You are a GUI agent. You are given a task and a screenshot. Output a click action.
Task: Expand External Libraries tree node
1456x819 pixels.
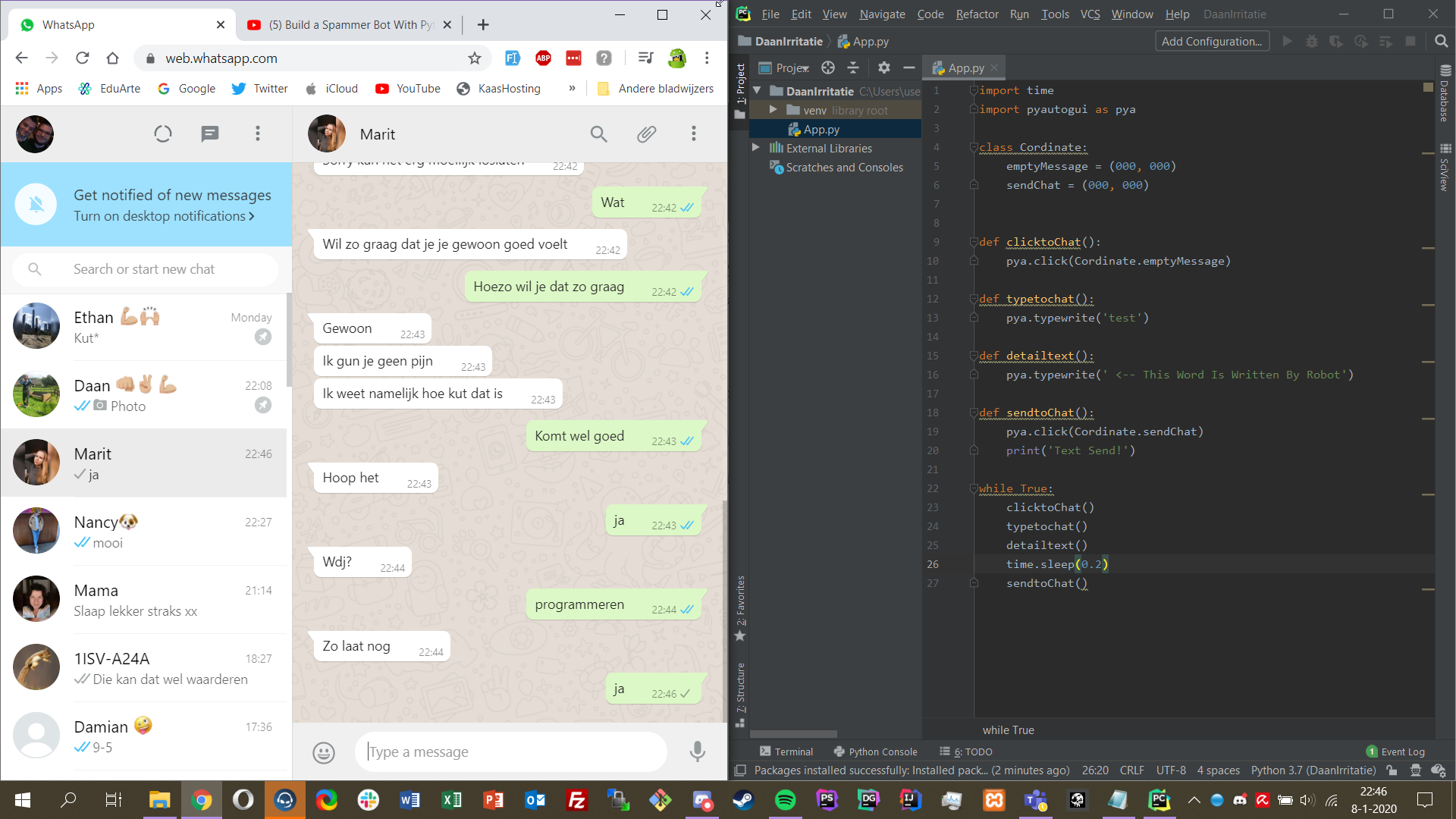point(755,148)
